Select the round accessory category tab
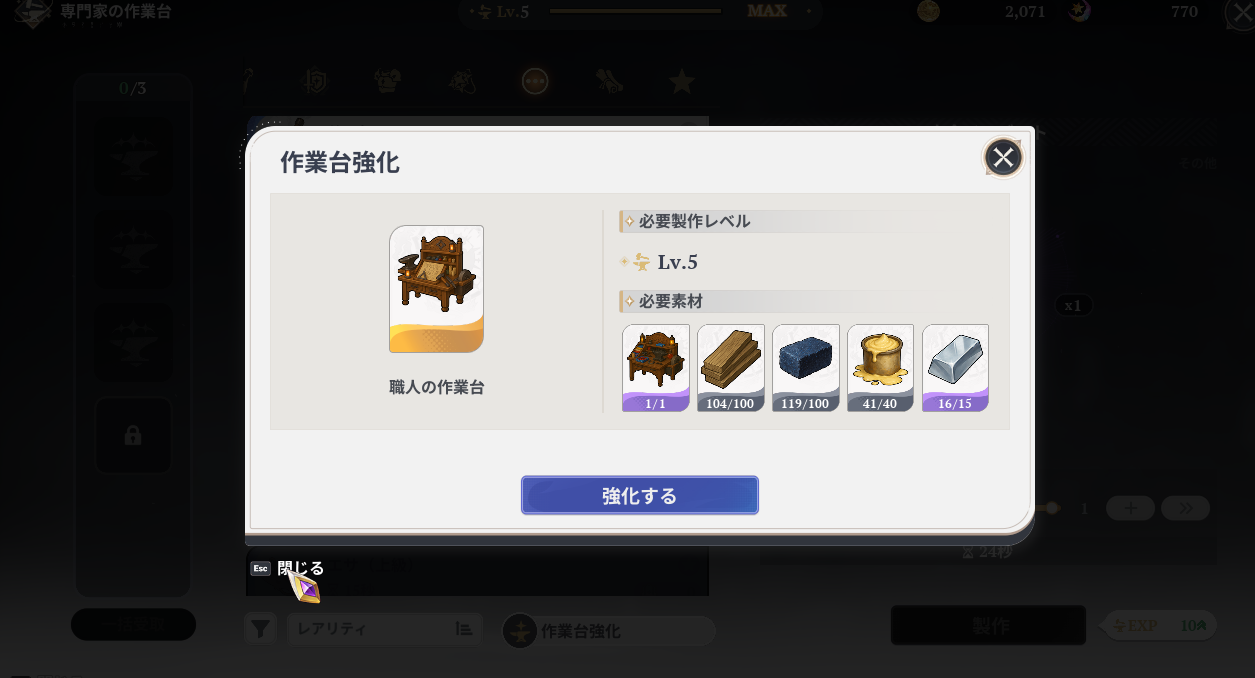 pos(535,81)
